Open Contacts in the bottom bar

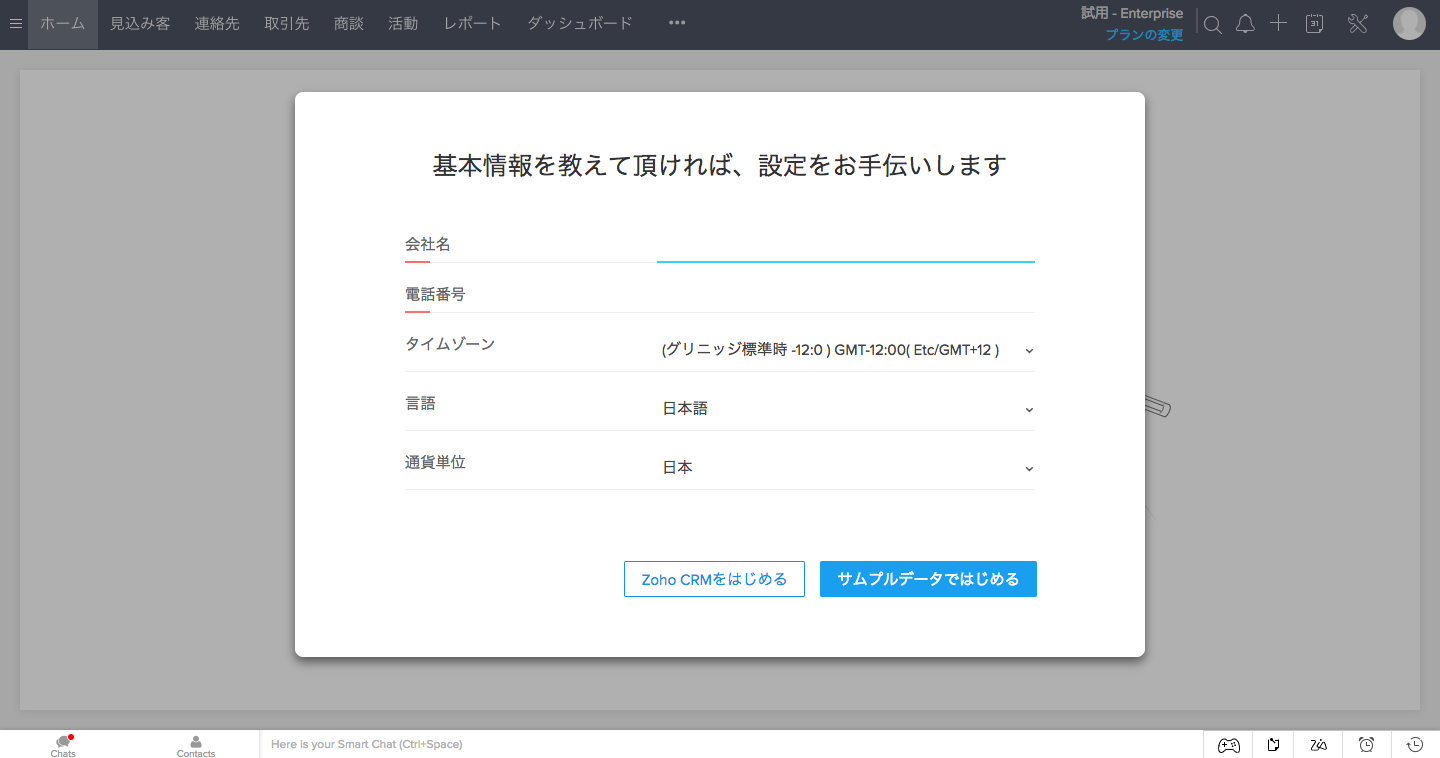coord(196,746)
